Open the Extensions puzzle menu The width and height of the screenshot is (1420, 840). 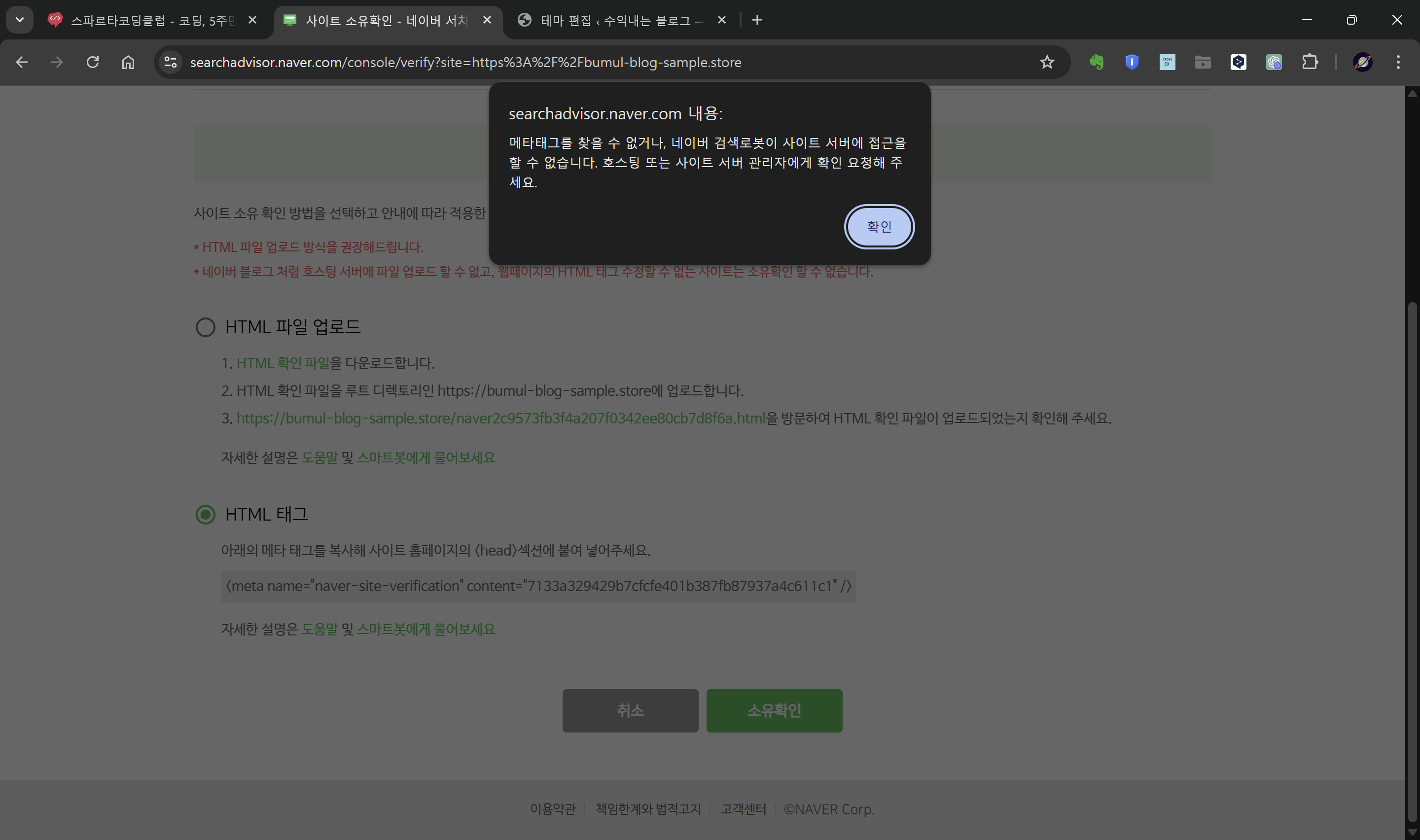1310,62
